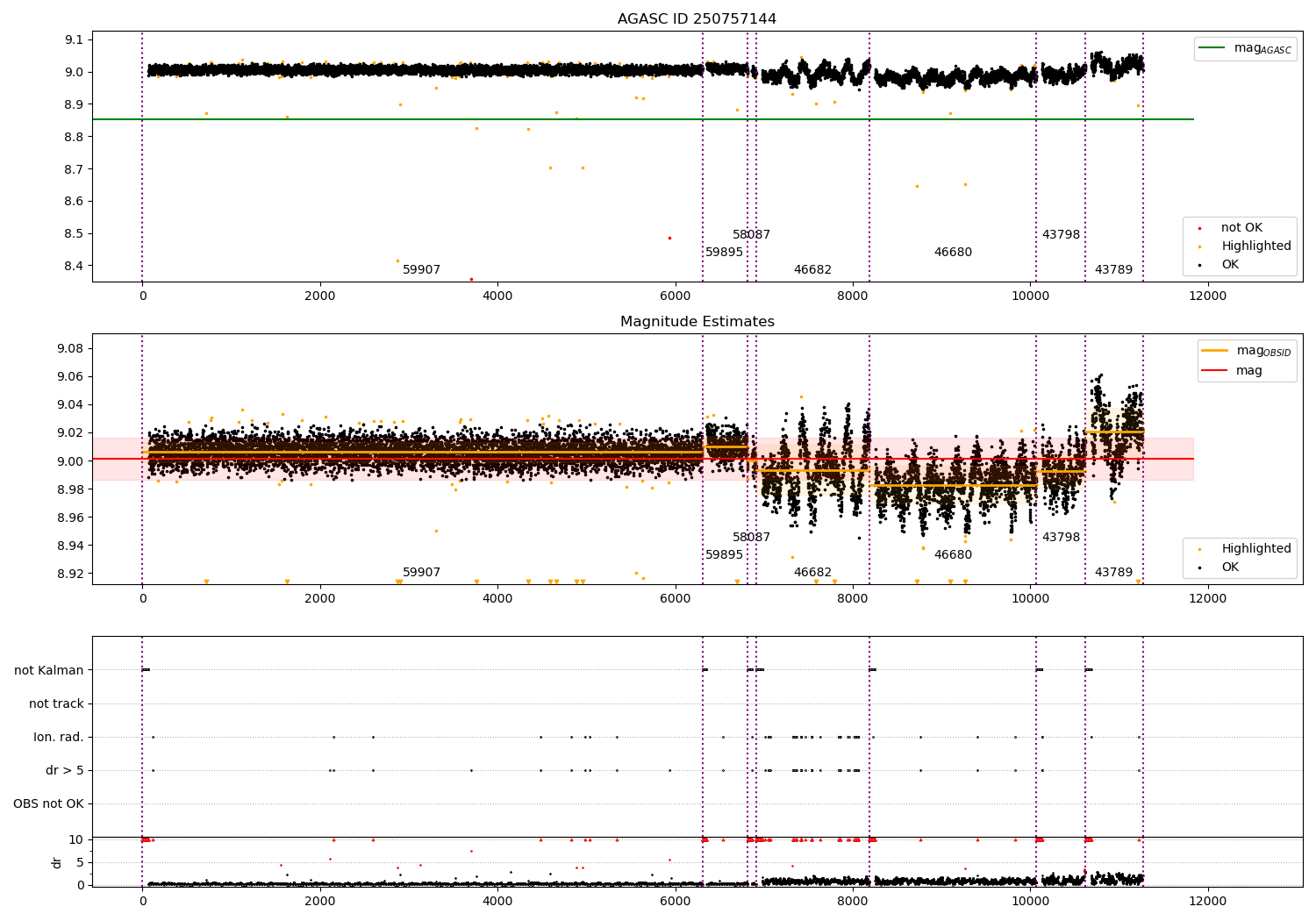Viewport: 1316px width, 921px height.
Task: Click the 8.5 y-axis tick label
Action: click(x=74, y=234)
